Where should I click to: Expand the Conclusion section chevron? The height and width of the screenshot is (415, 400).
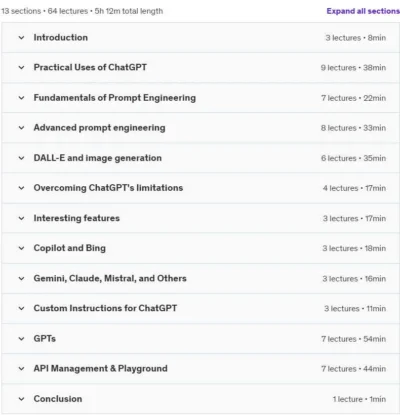(x=21, y=399)
